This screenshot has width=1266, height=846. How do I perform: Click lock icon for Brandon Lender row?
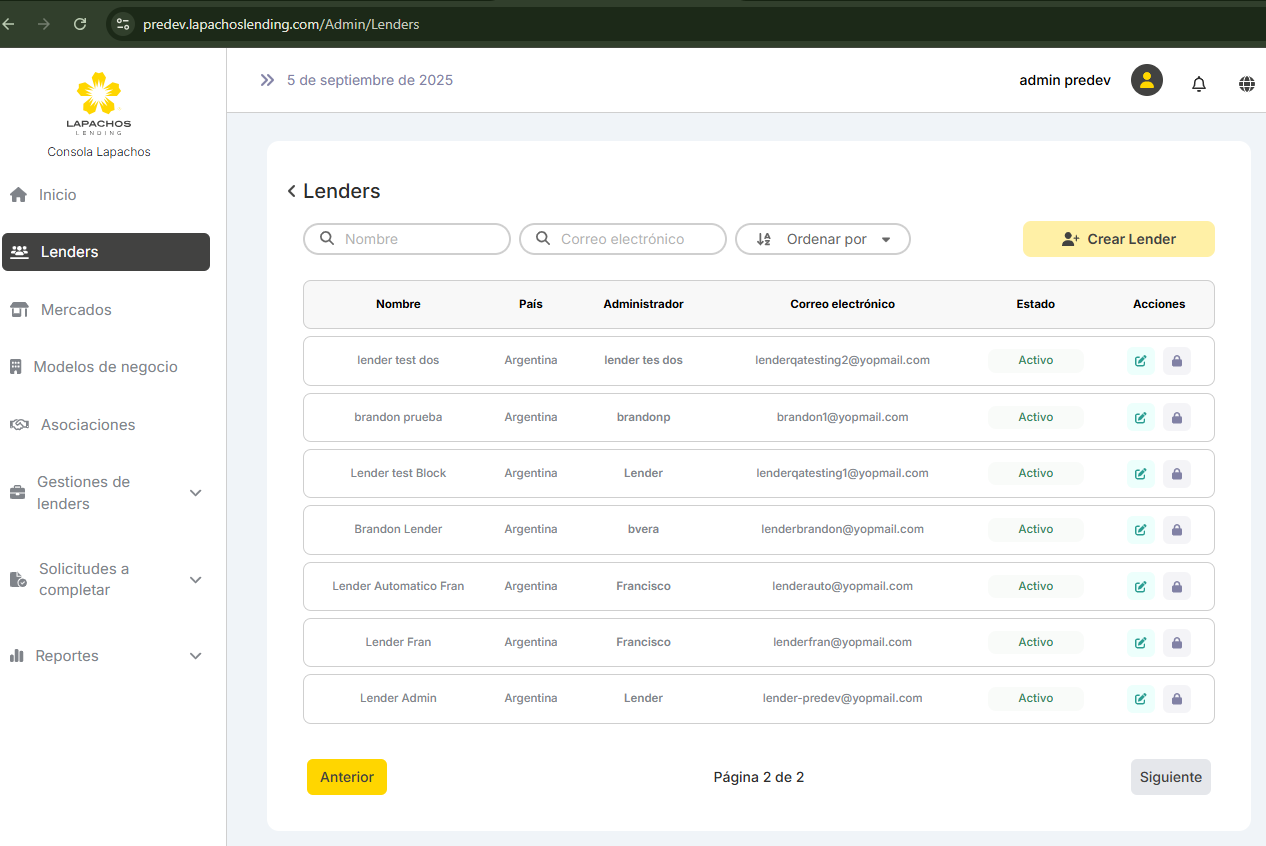click(1176, 530)
